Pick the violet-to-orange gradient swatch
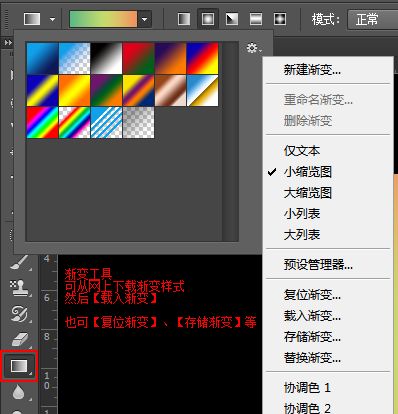 click(x=170, y=58)
